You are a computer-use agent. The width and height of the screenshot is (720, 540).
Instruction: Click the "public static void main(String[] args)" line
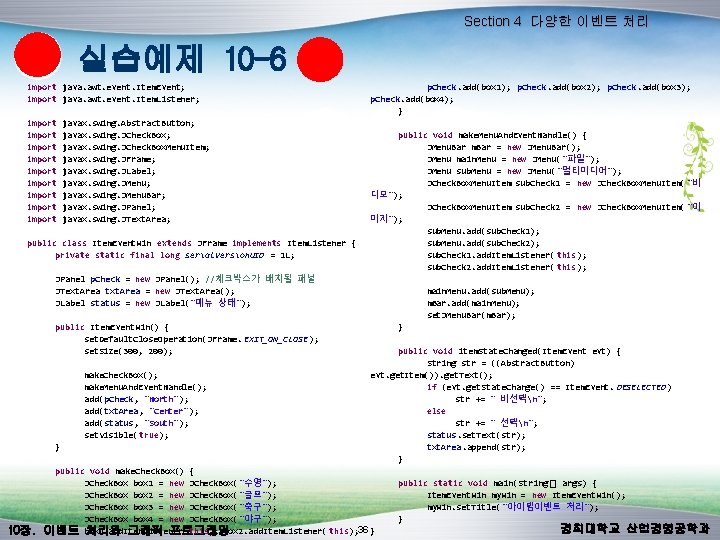tap(497, 483)
